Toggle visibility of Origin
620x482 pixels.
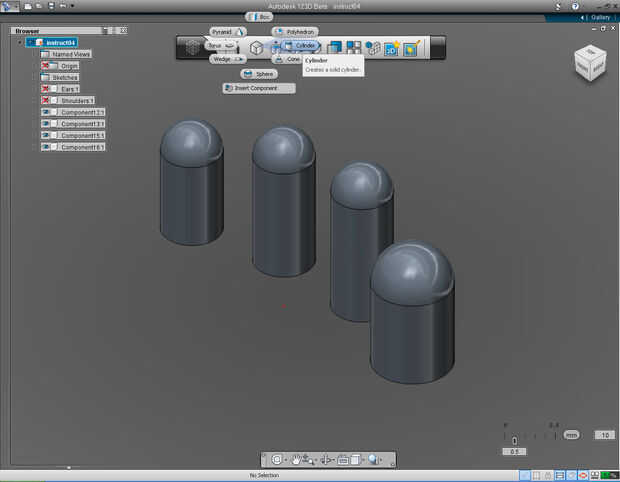(45, 66)
